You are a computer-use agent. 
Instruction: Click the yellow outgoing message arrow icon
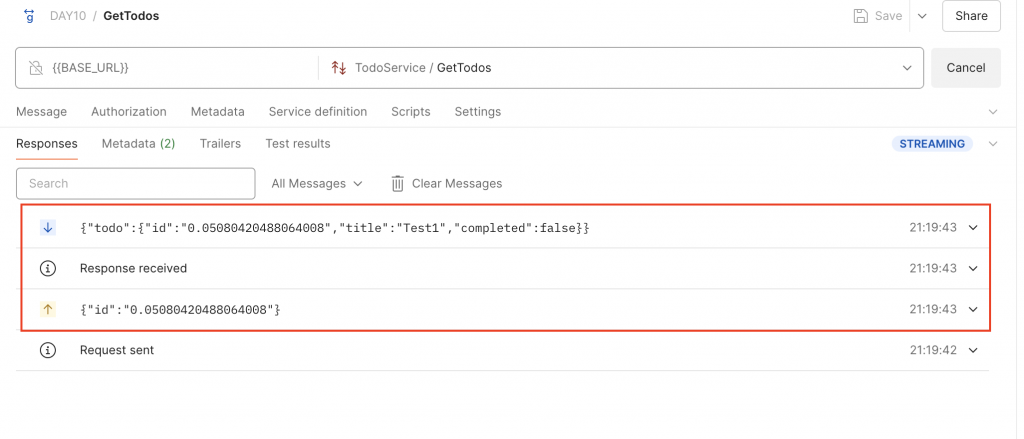(47, 310)
